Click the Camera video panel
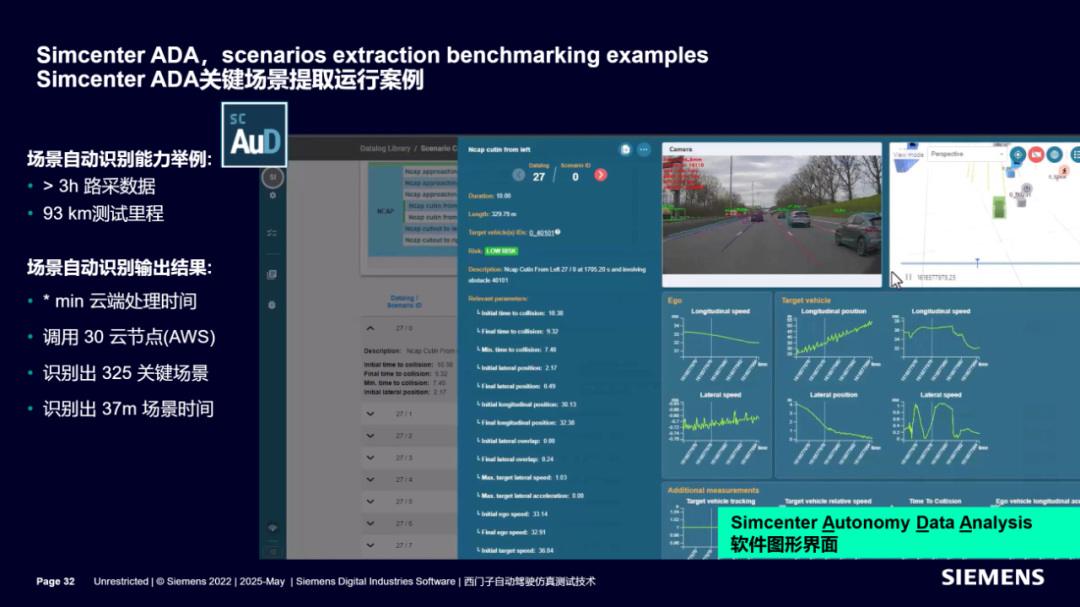 (x=771, y=214)
